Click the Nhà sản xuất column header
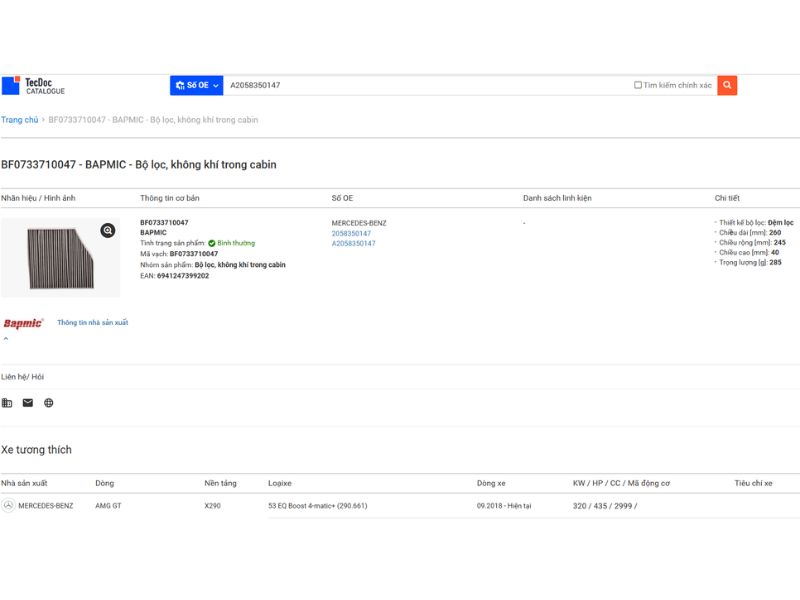 24,483
